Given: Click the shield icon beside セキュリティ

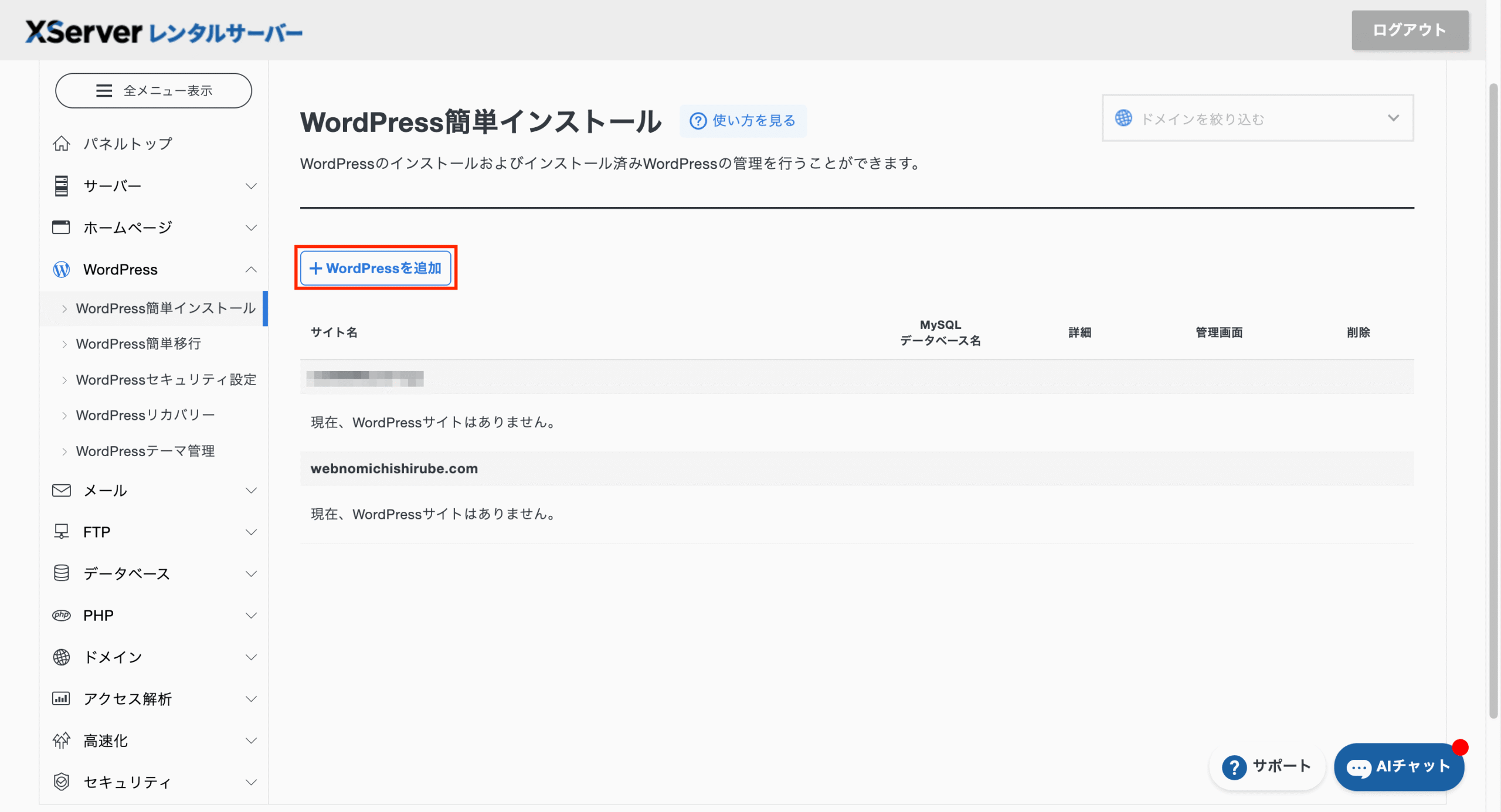Looking at the screenshot, I should [62, 782].
